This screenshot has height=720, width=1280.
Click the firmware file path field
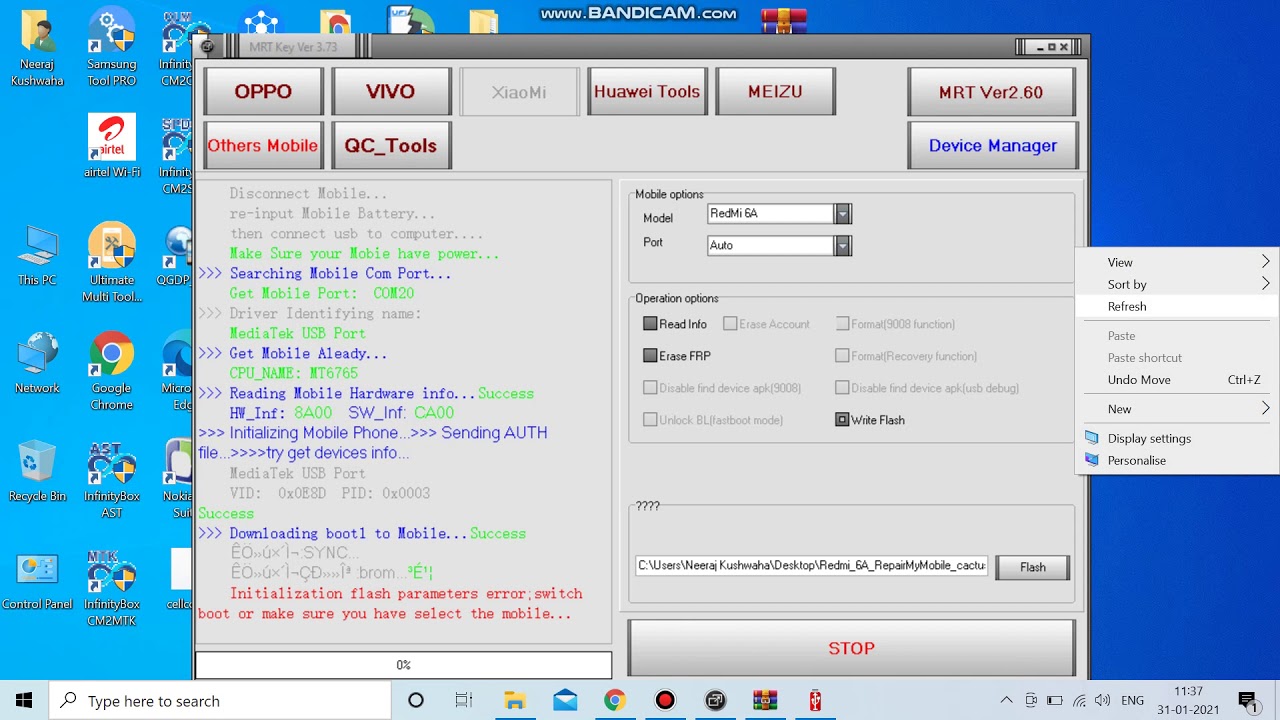click(x=812, y=565)
